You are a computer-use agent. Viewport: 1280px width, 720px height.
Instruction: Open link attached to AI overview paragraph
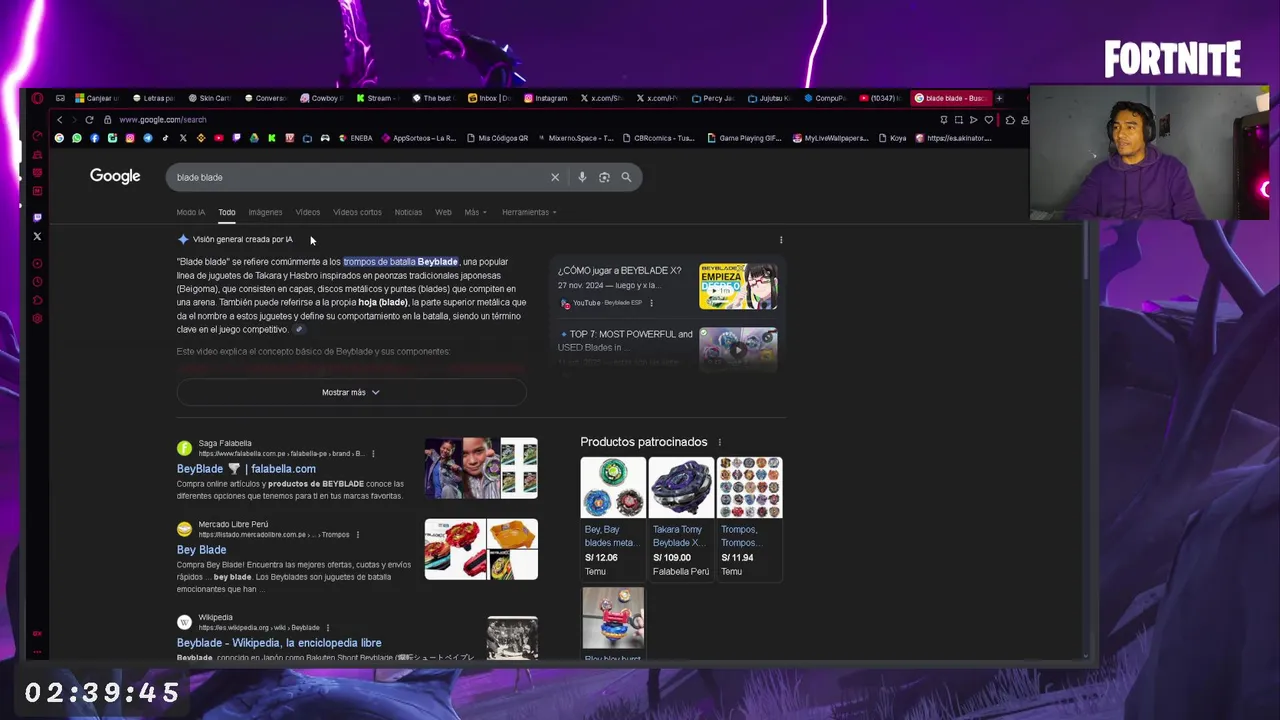click(x=298, y=330)
